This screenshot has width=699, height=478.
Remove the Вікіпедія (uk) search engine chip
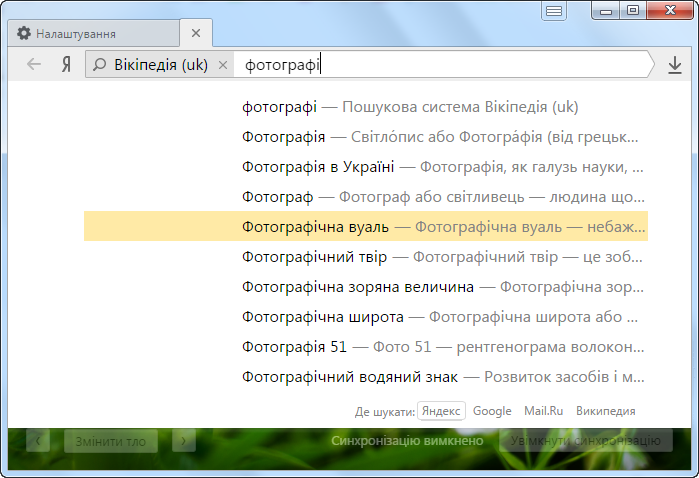click(223, 65)
